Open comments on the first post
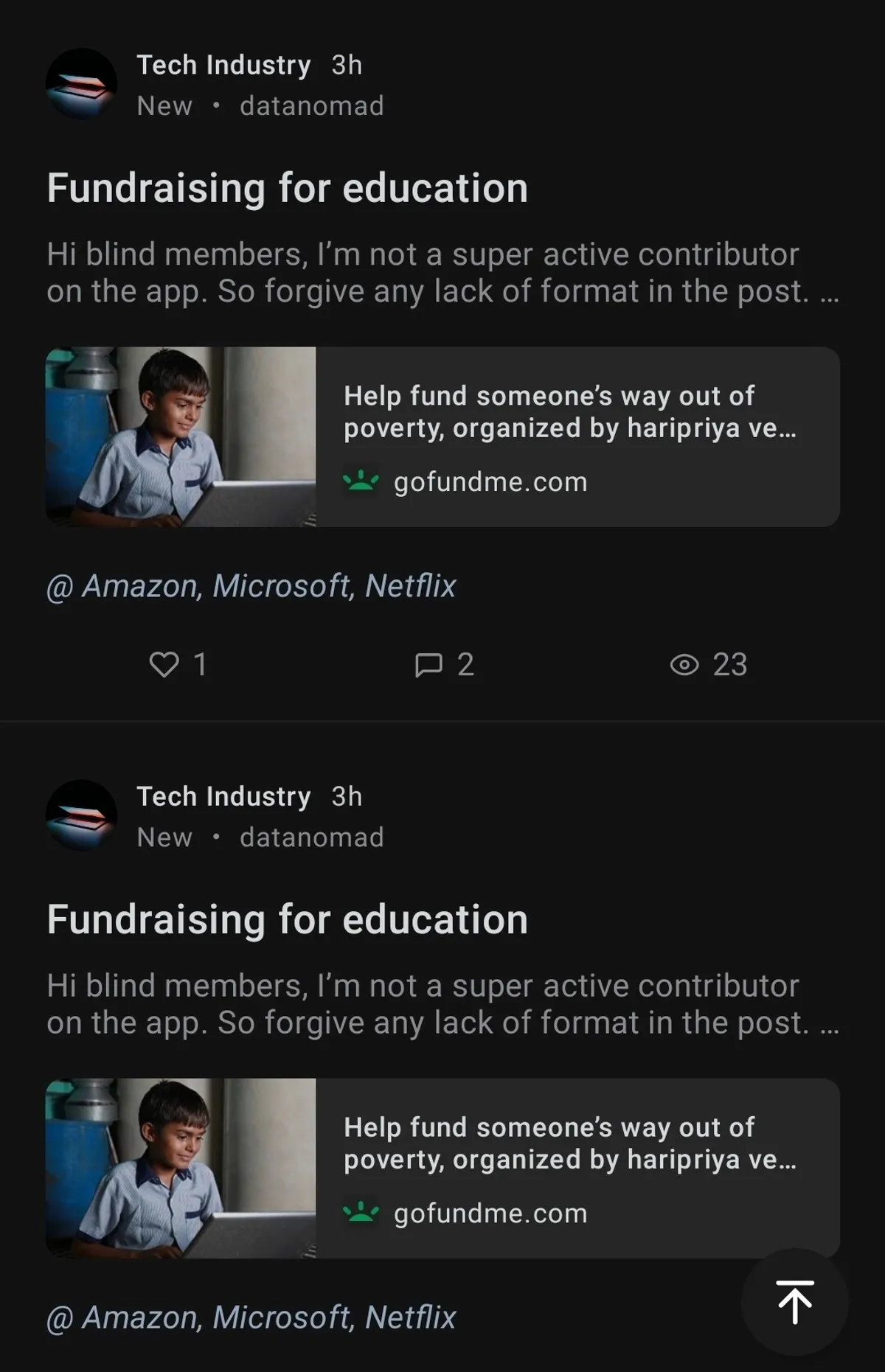 click(x=428, y=664)
